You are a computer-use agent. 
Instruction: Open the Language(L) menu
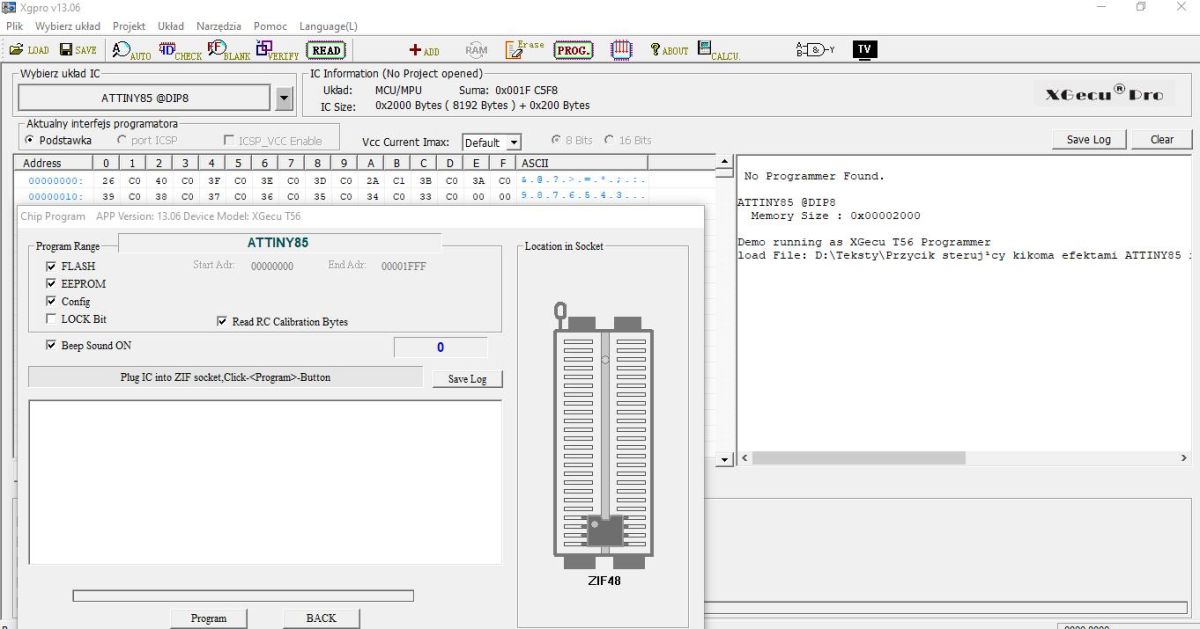pos(328,26)
